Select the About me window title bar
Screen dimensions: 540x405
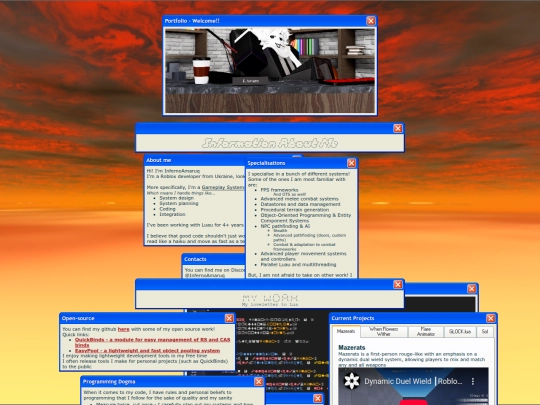pyautogui.click(x=195, y=160)
